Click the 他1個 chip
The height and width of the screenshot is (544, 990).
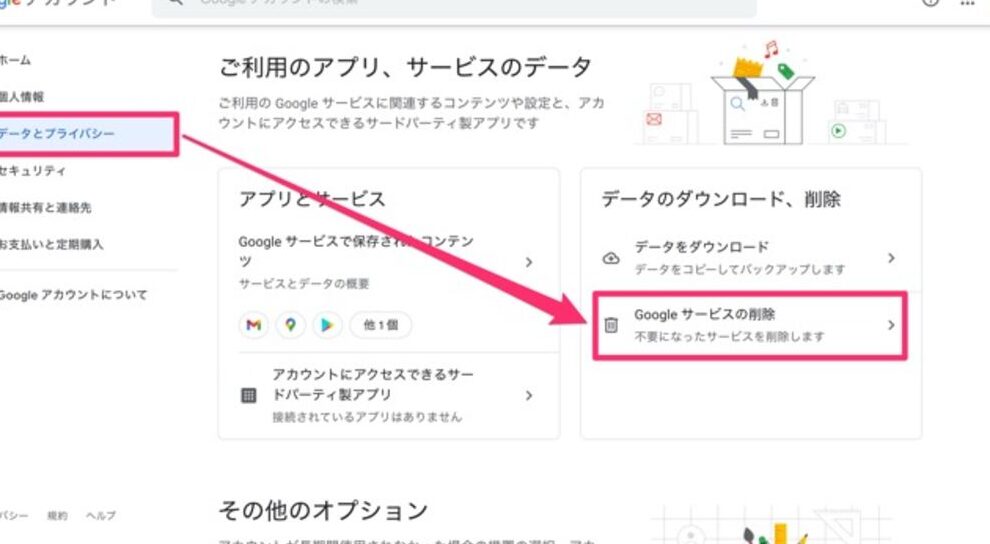click(380, 325)
